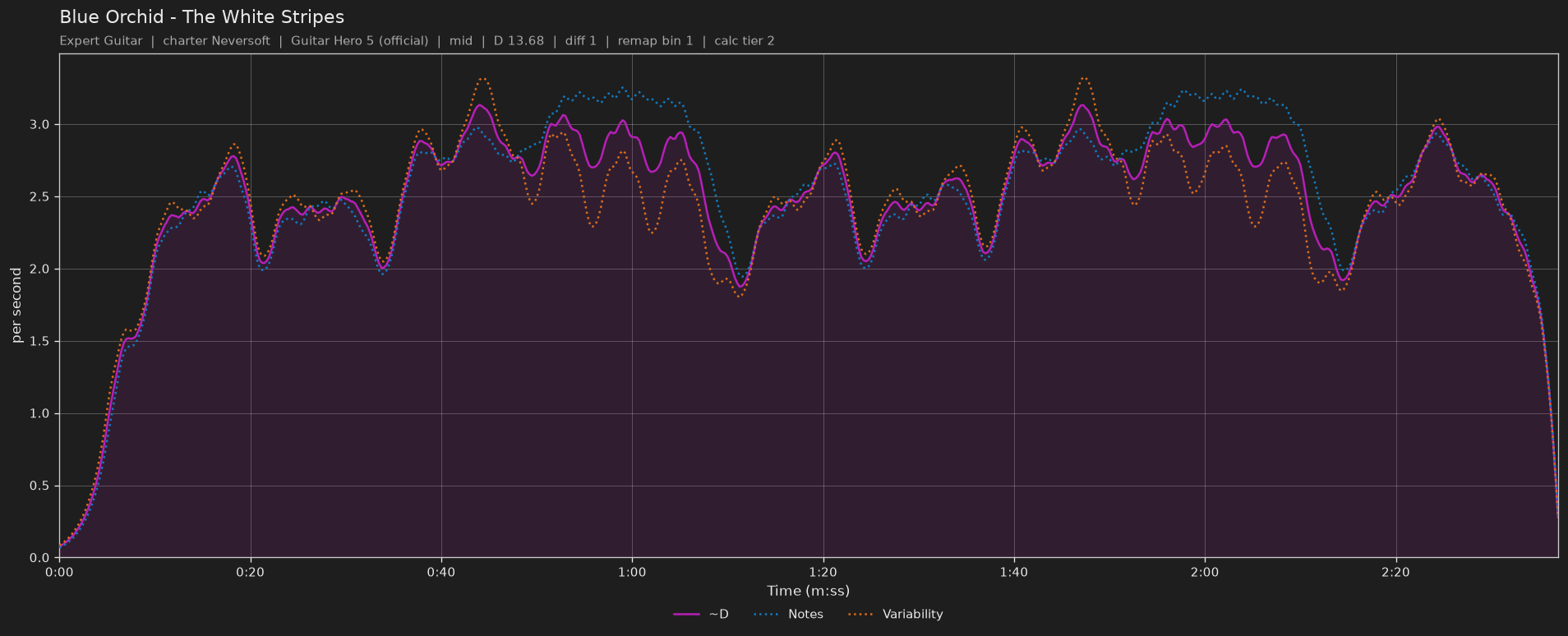This screenshot has height=636, width=1568.
Task: Click the magenta ~D legend line swatch
Action: point(686,615)
